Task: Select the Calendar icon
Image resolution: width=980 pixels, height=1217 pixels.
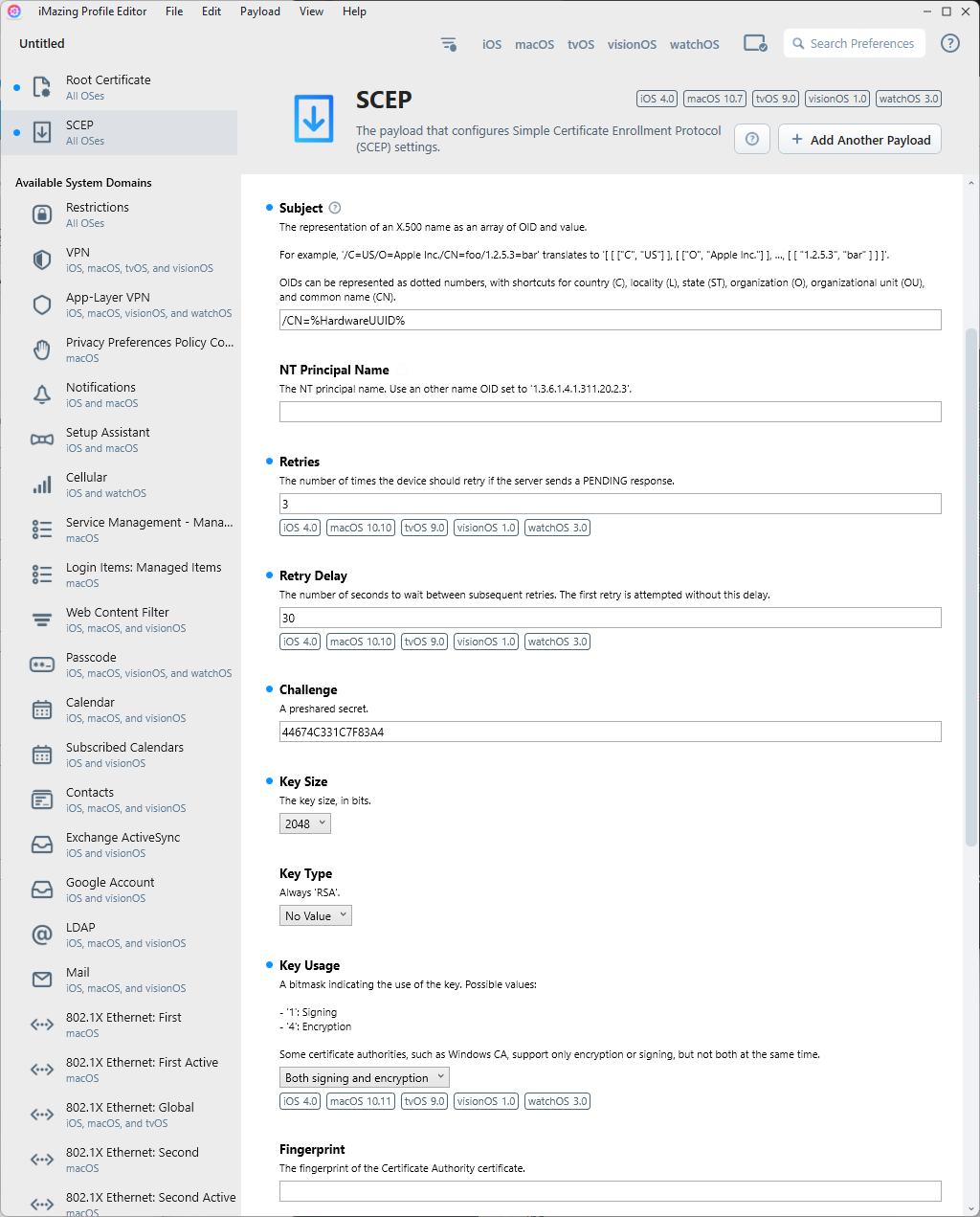Action: (x=42, y=710)
